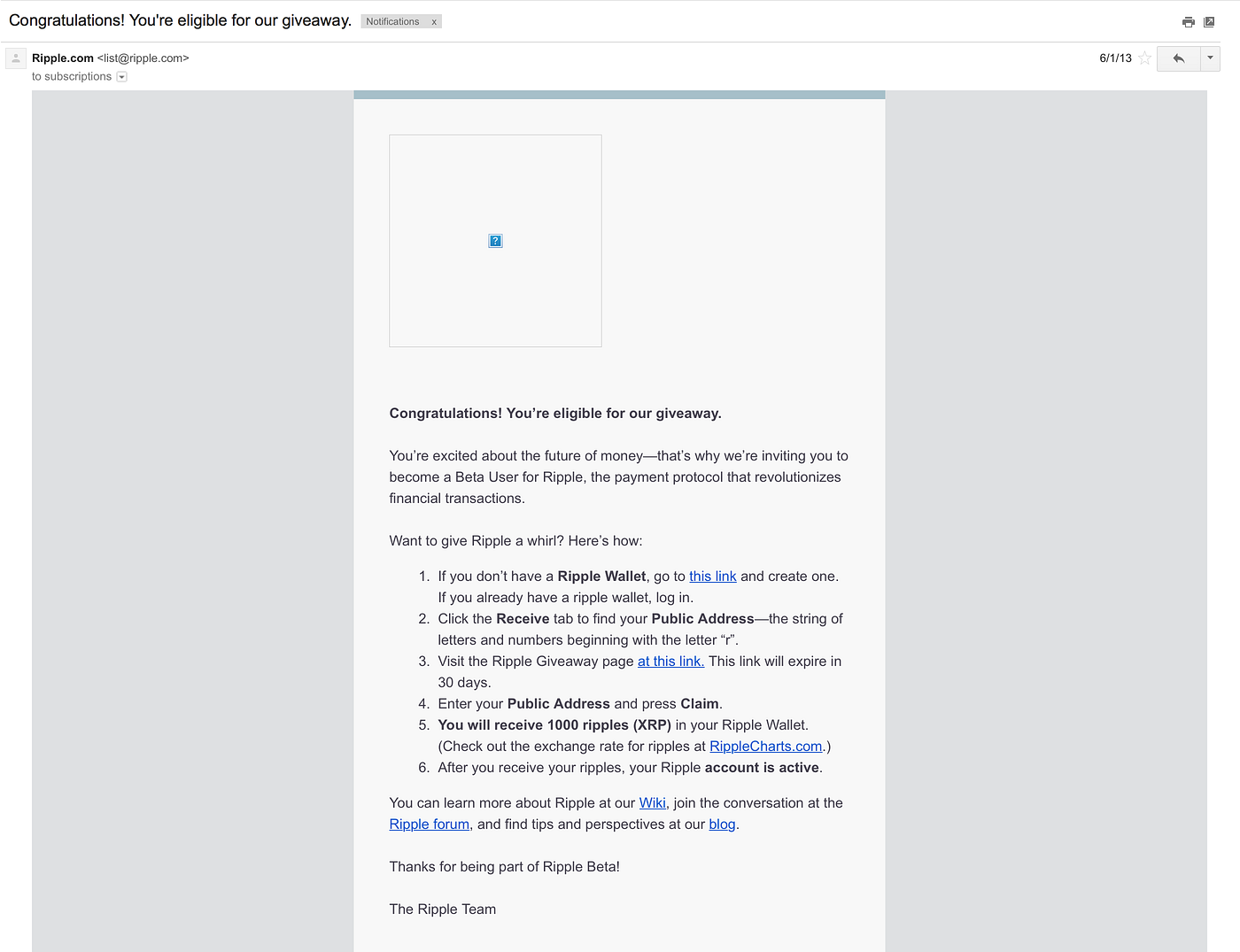Remove the Notifications label with x

(x=434, y=22)
